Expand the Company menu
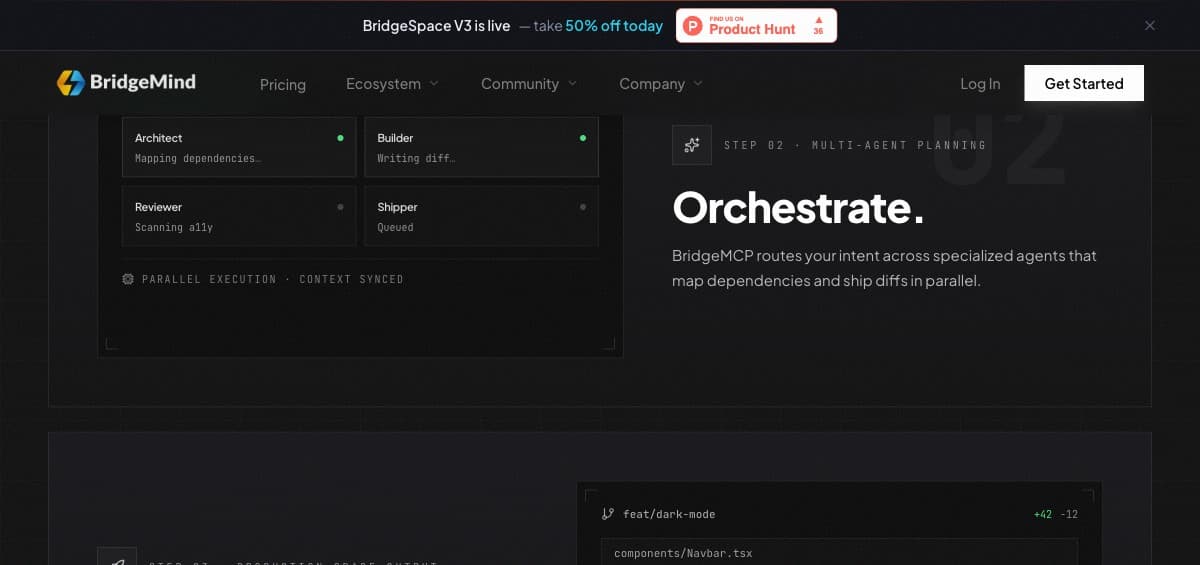1200x565 pixels. click(661, 84)
